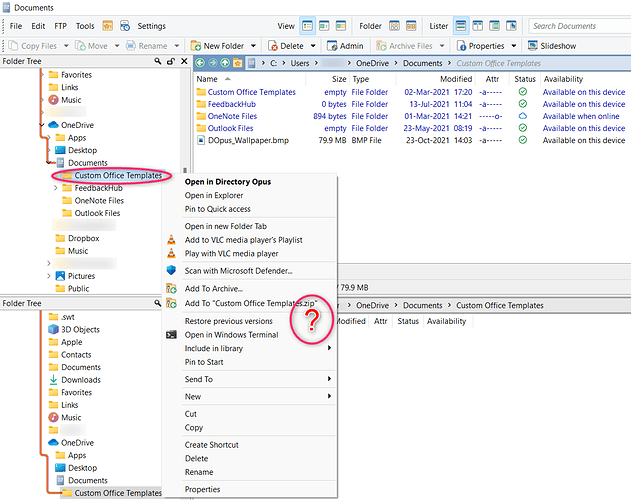
Task: Open the Archive Files dropdown arrow
Action: (442, 46)
